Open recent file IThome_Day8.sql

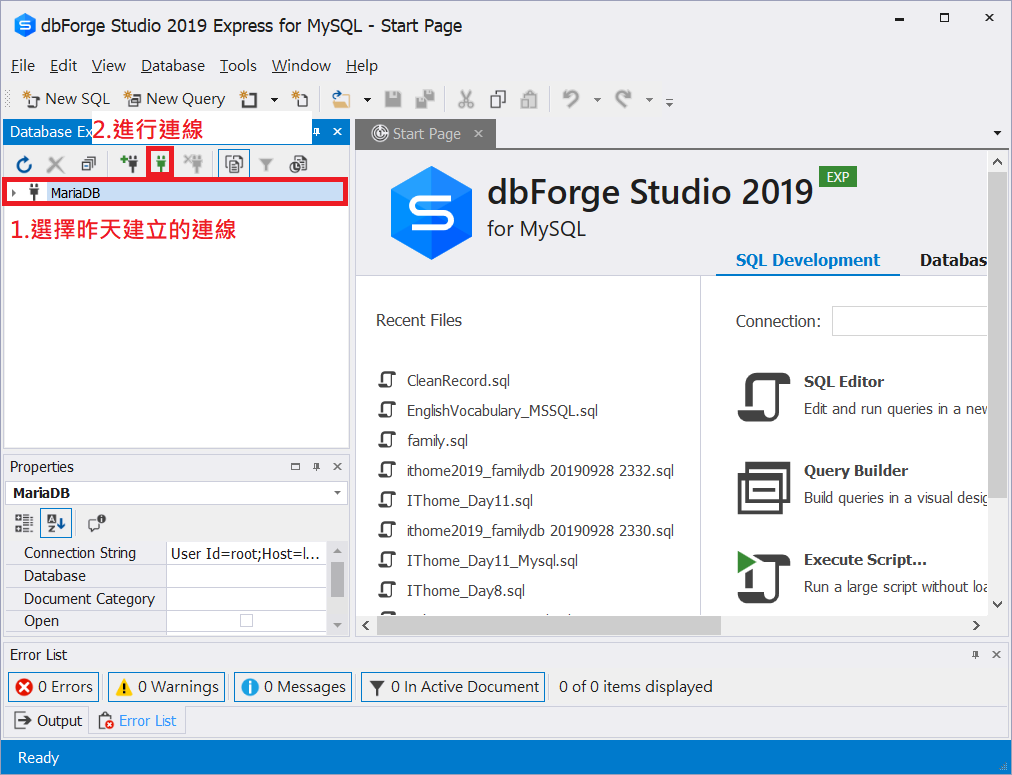(x=466, y=590)
